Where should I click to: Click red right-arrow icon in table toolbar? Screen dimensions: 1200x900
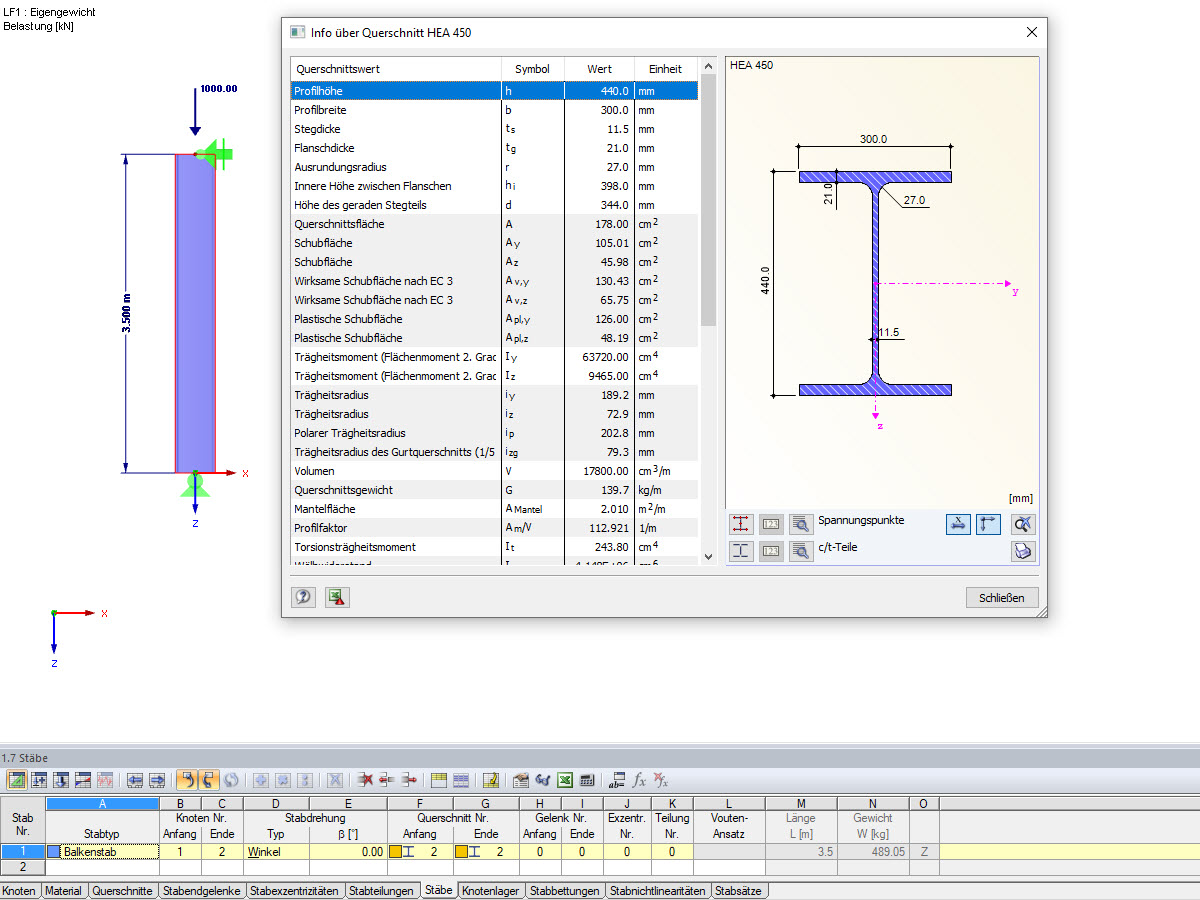[x=409, y=780]
